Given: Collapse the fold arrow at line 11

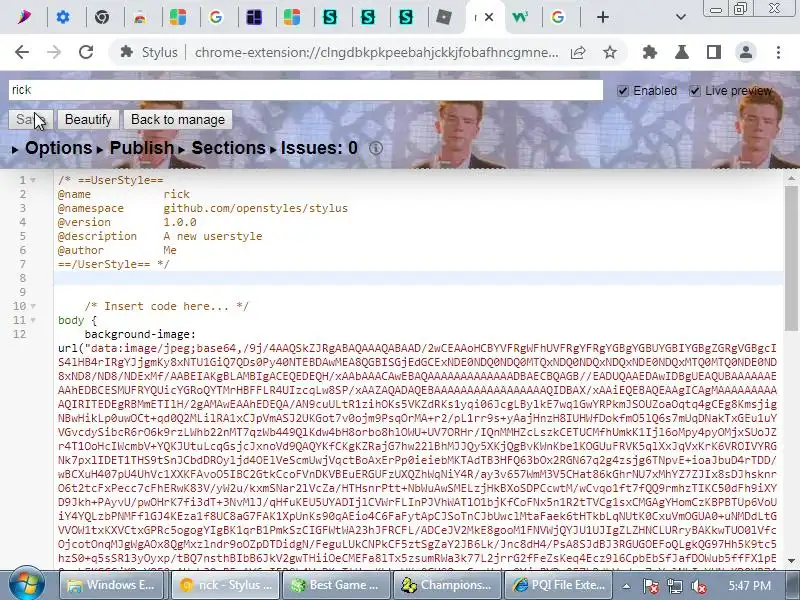Looking at the screenshot, I should point(33,320).
